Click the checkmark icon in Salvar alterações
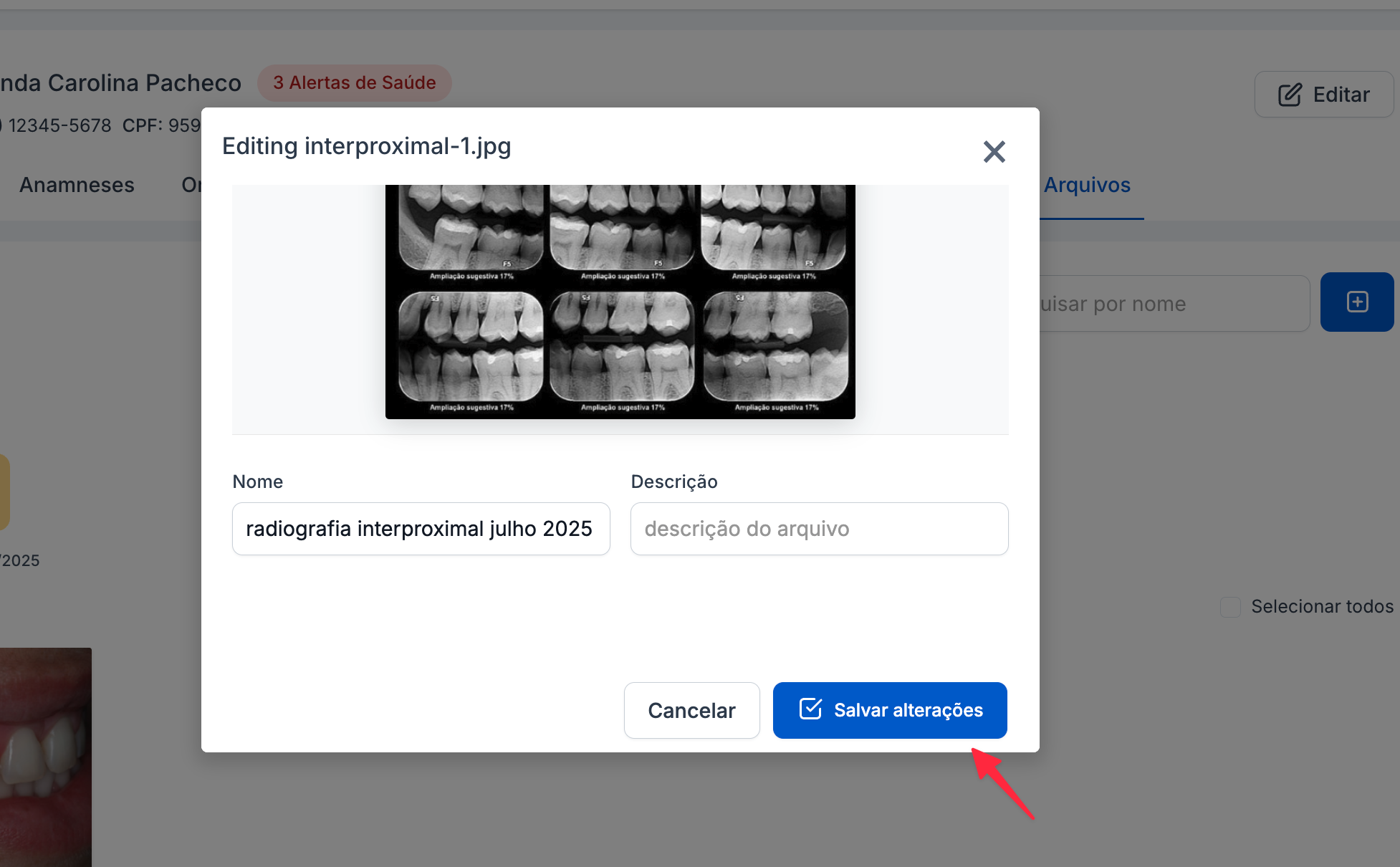Image resolution: width=1400 pixels, height=867 pixels. (x=810, y=709)
